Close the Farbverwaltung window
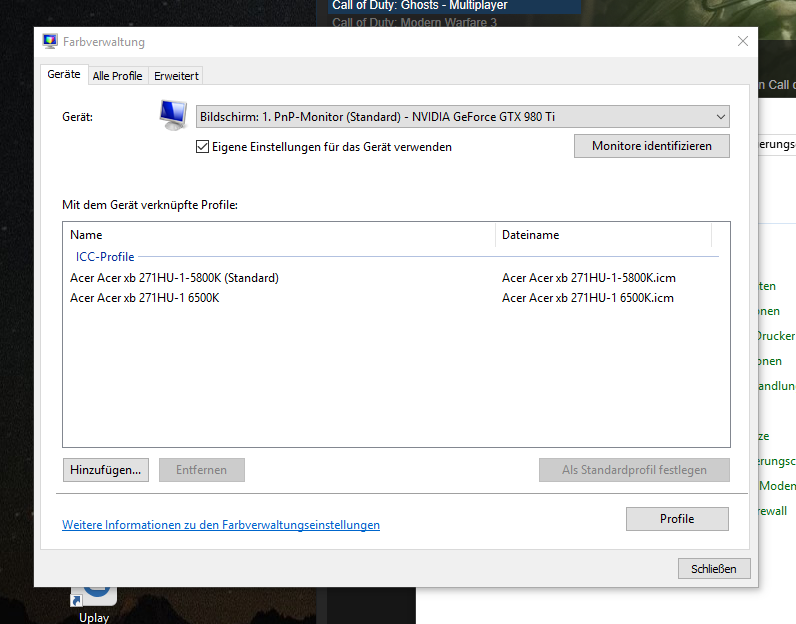 coord(743,41)
